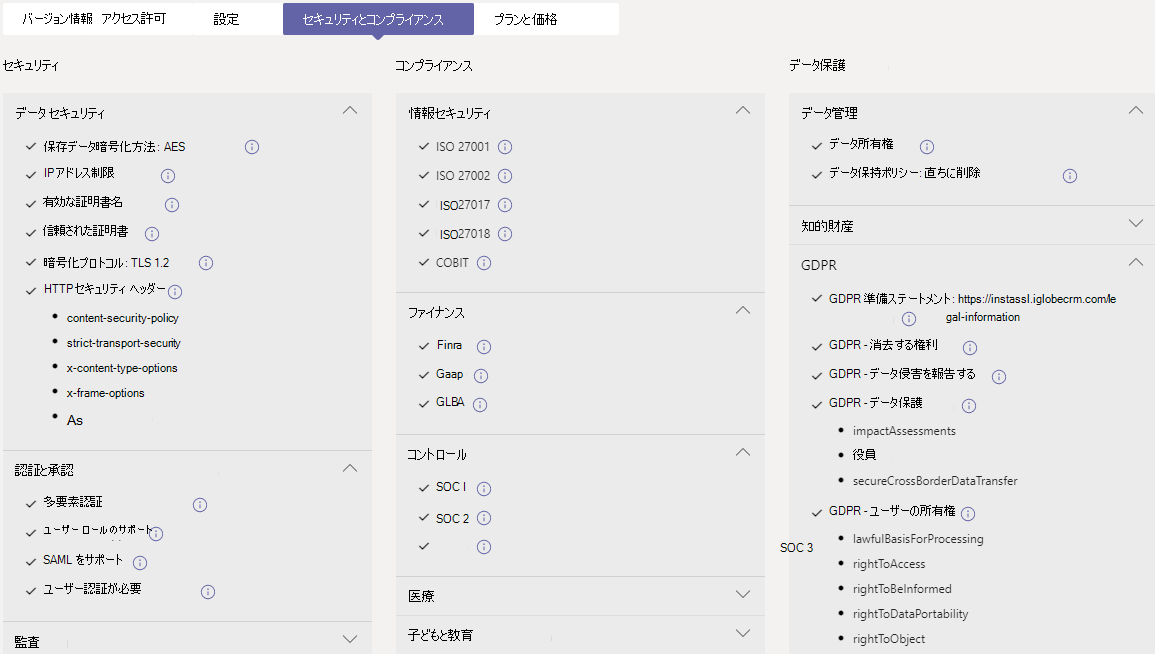The height and width of the screenshot is (654, 1155).
Task: Collapse the データセキュリティ panel
Action: [x=349, y=110]
